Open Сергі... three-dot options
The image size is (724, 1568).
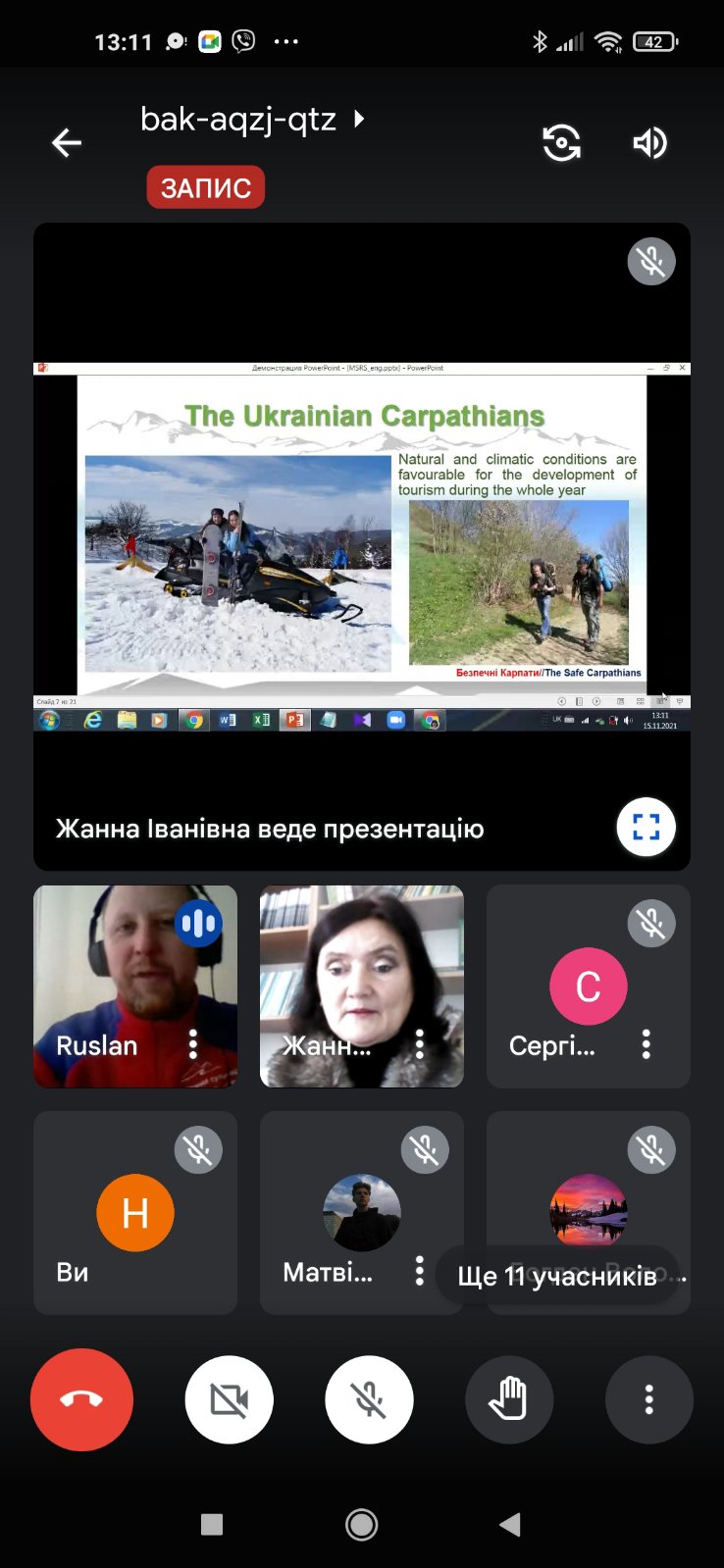coord(646,1044)
